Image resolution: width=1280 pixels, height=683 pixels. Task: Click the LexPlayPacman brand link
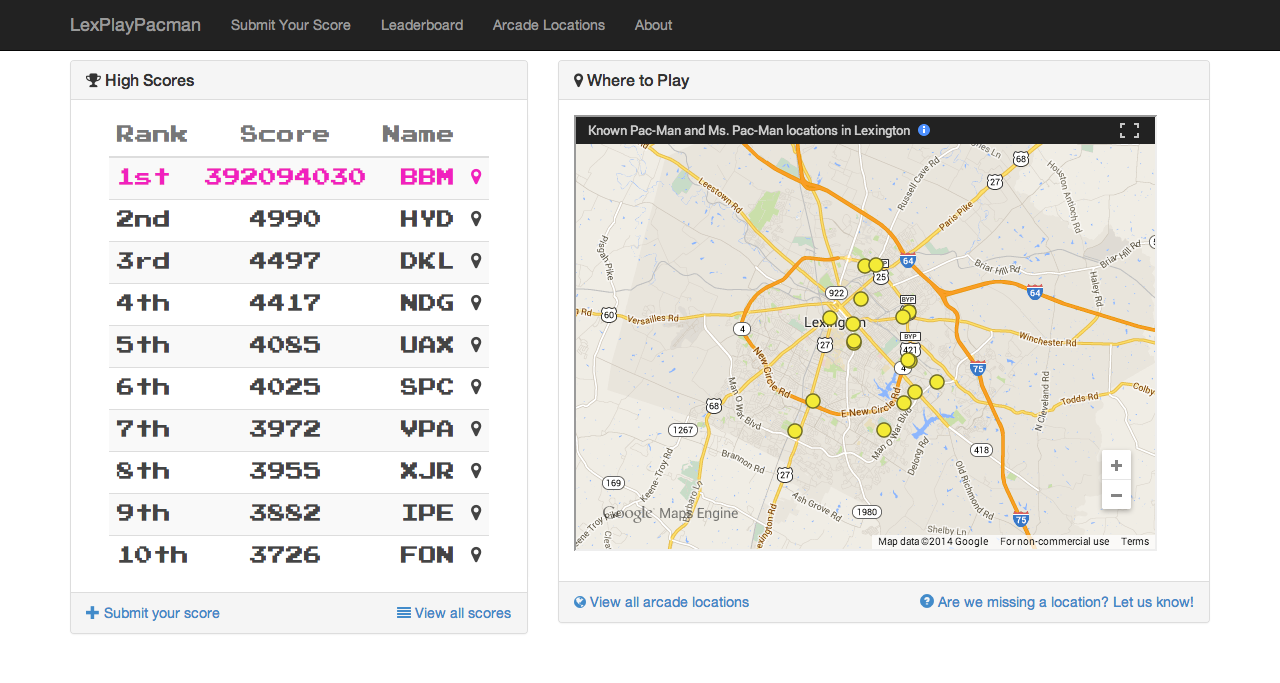pyautogui.click(x=135, y=25)
